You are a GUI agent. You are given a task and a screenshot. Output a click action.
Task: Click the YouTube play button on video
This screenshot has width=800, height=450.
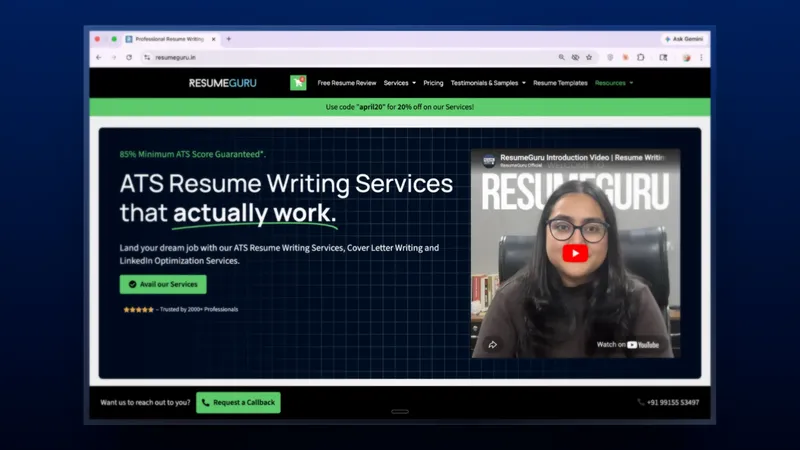(x=575, y=253)
